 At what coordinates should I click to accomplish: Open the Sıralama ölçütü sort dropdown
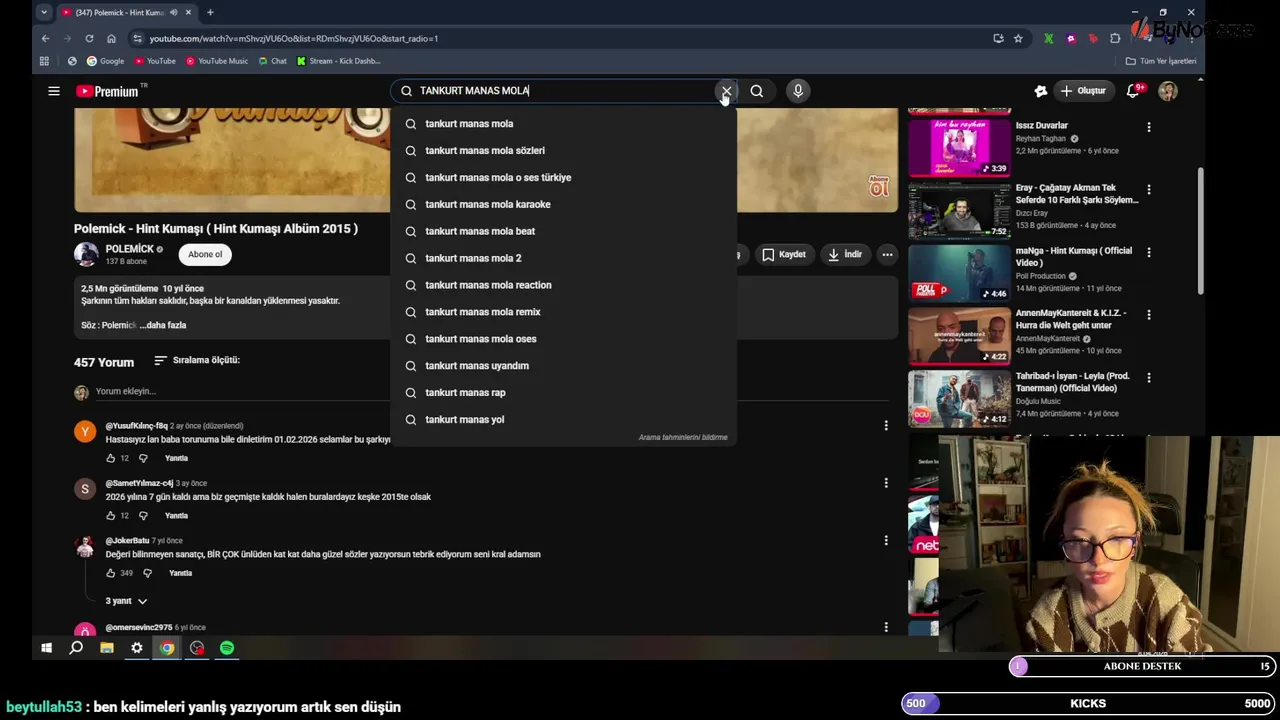[197, 360]
